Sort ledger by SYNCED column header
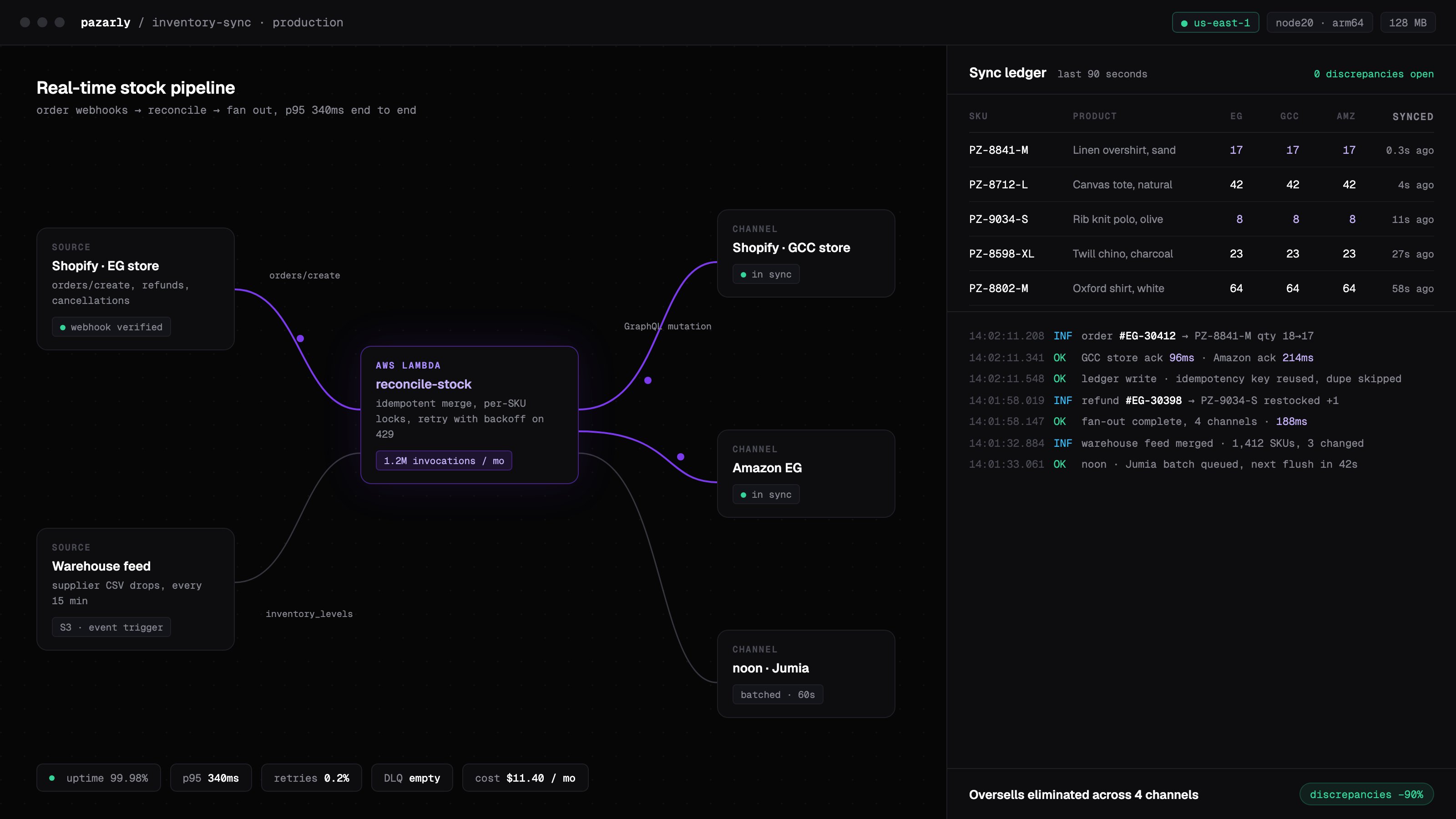The width and height of the screenshot is (1456, 819). pos(1412,116)
